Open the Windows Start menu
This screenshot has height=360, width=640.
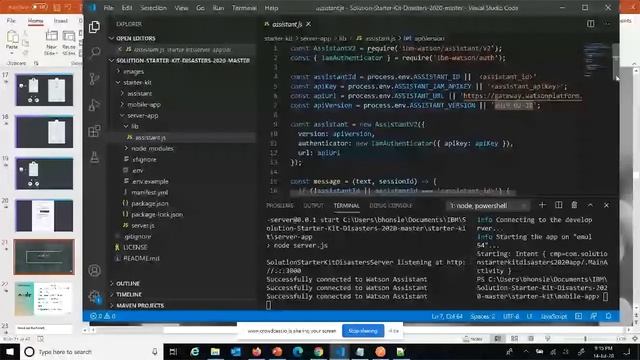[x=10, y=351]
